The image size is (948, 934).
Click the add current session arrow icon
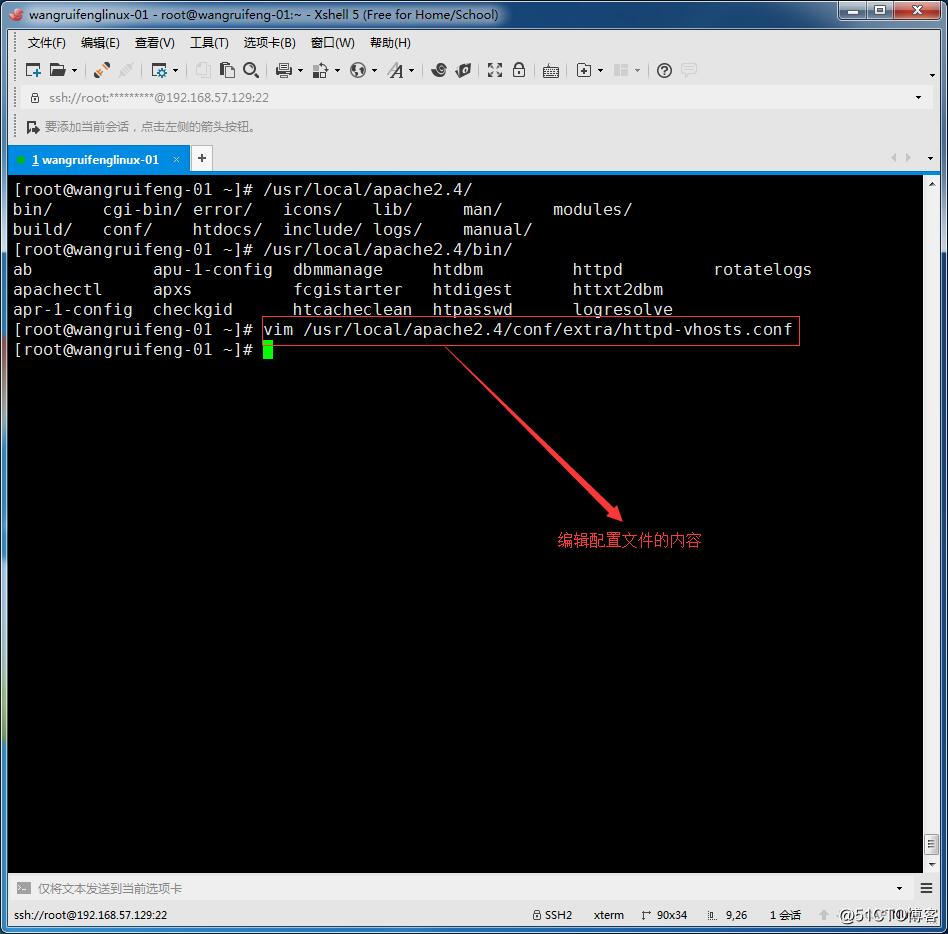point(33,127)
